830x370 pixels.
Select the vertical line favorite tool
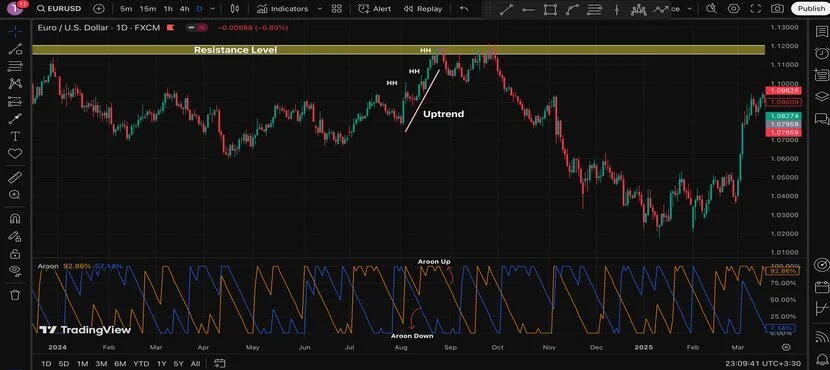tap(616, 9)
